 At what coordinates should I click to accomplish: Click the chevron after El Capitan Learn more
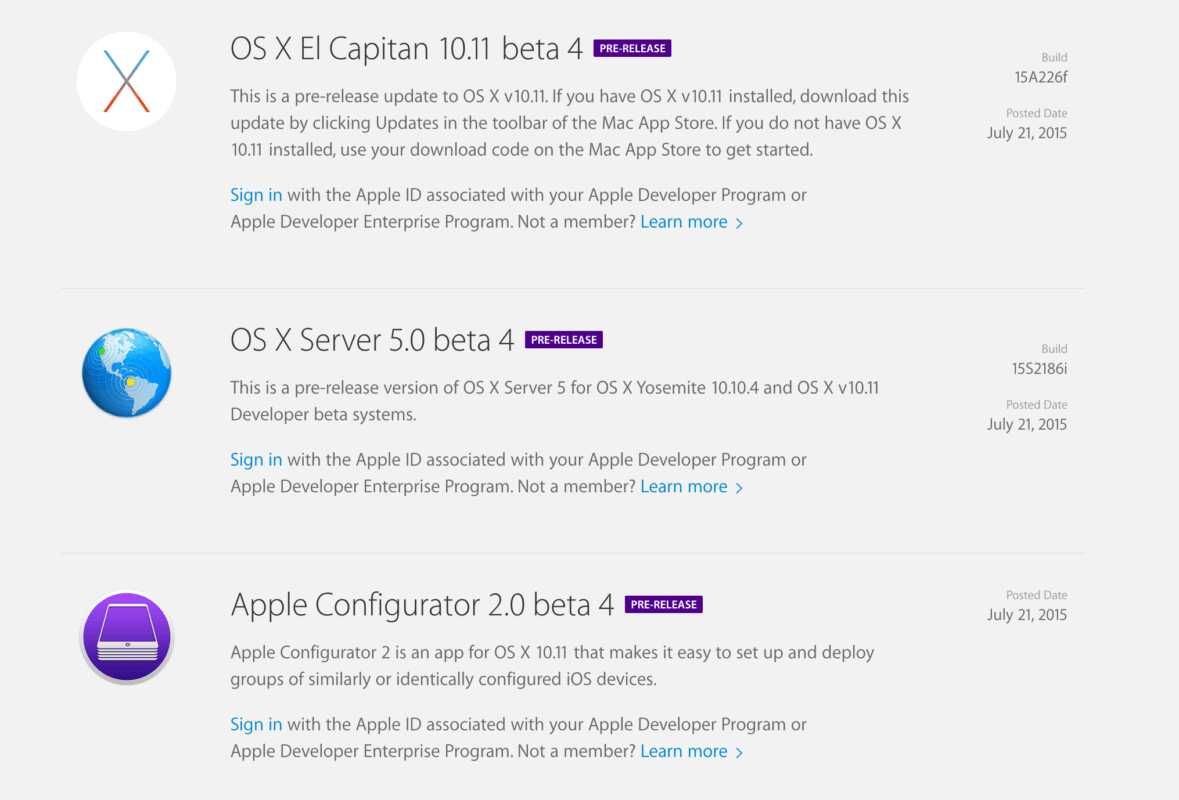[739, 223]
